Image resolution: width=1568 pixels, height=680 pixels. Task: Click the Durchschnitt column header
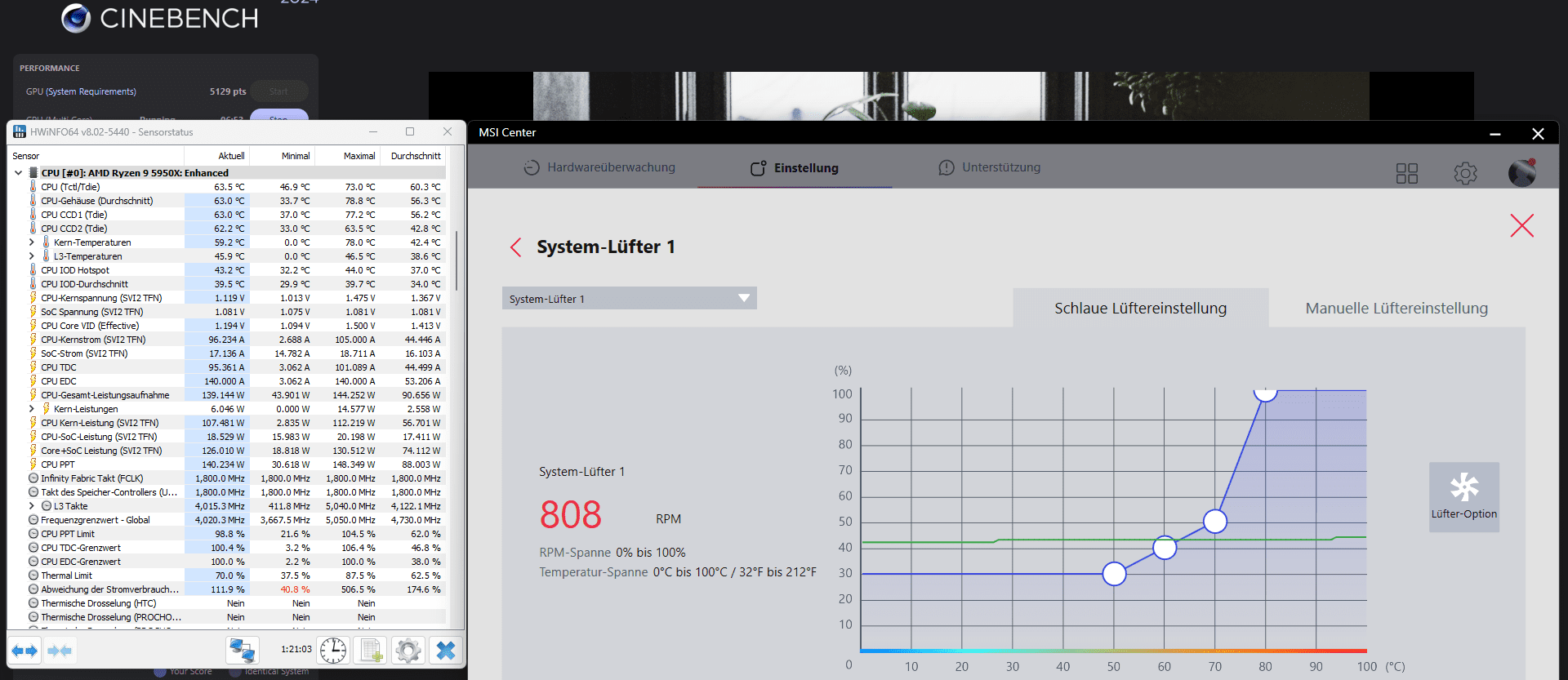pos(413,156)
